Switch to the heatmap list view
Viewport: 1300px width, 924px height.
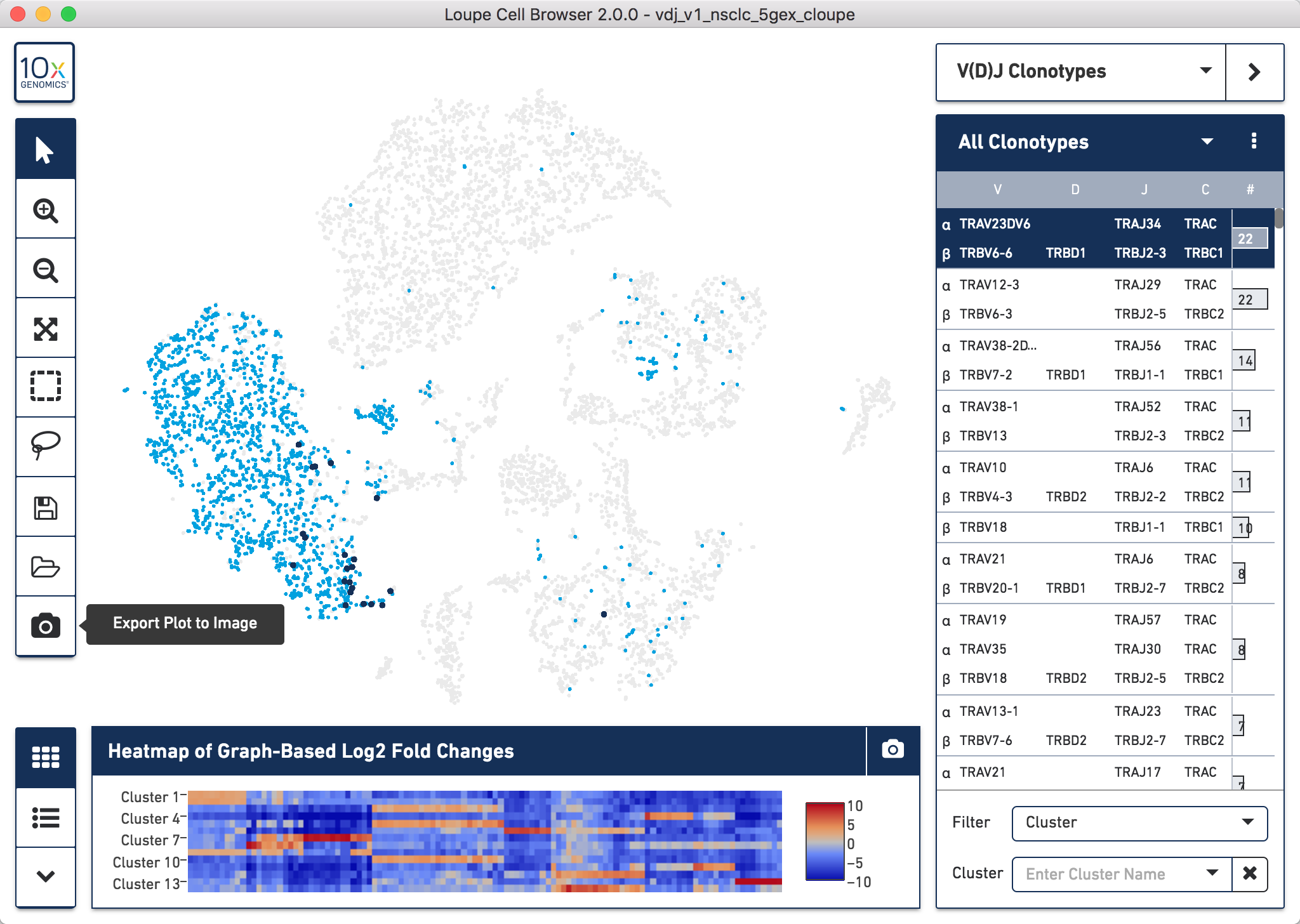click(x=45, y=819)
